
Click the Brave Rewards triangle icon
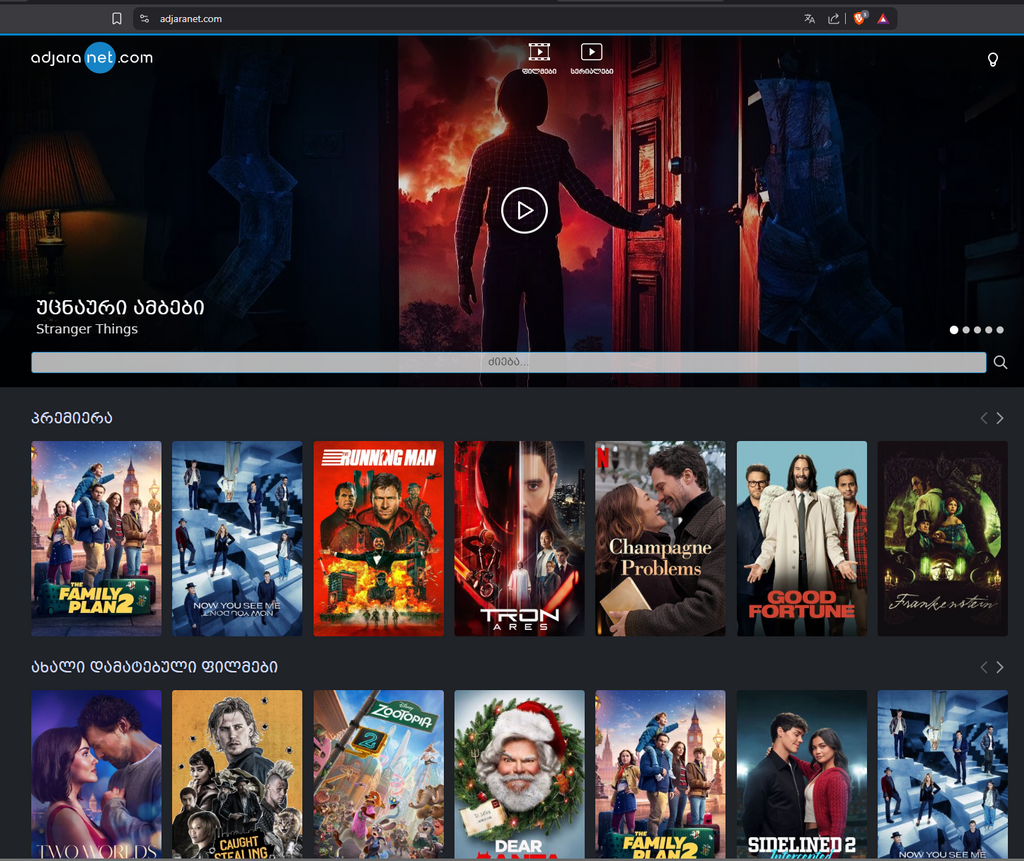883,19
